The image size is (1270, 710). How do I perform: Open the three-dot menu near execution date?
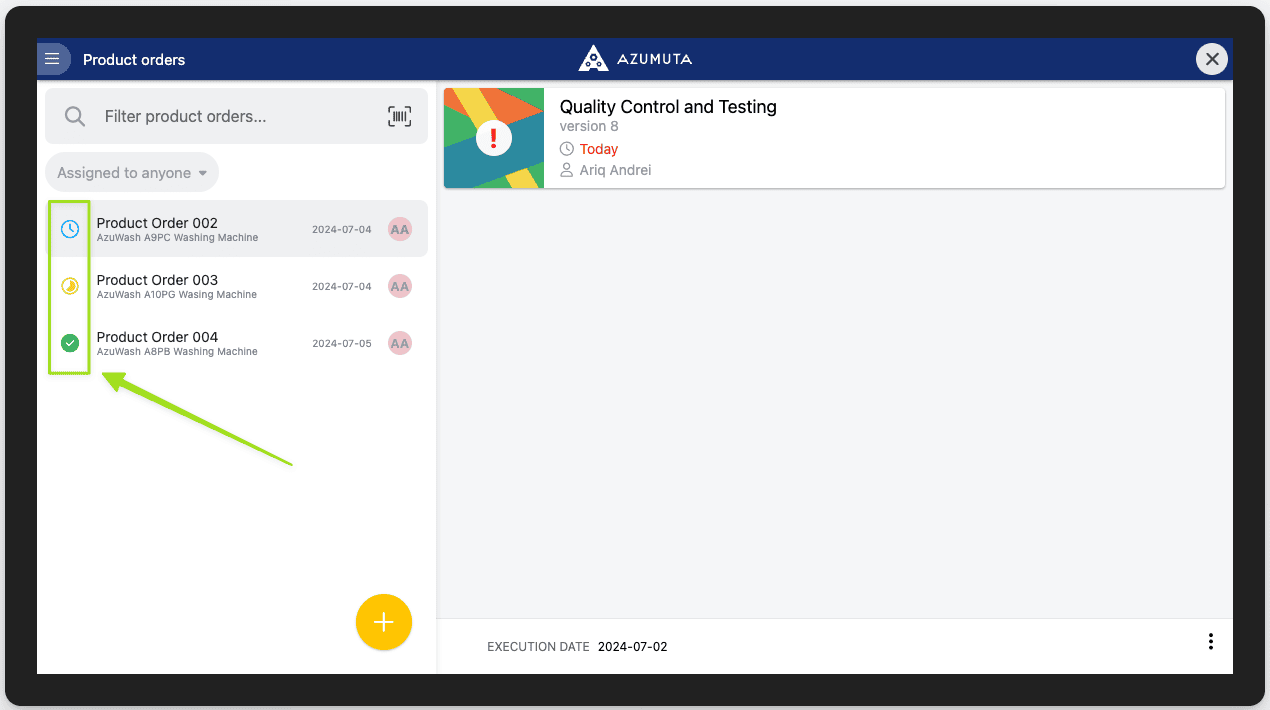tap(1210, 641)
